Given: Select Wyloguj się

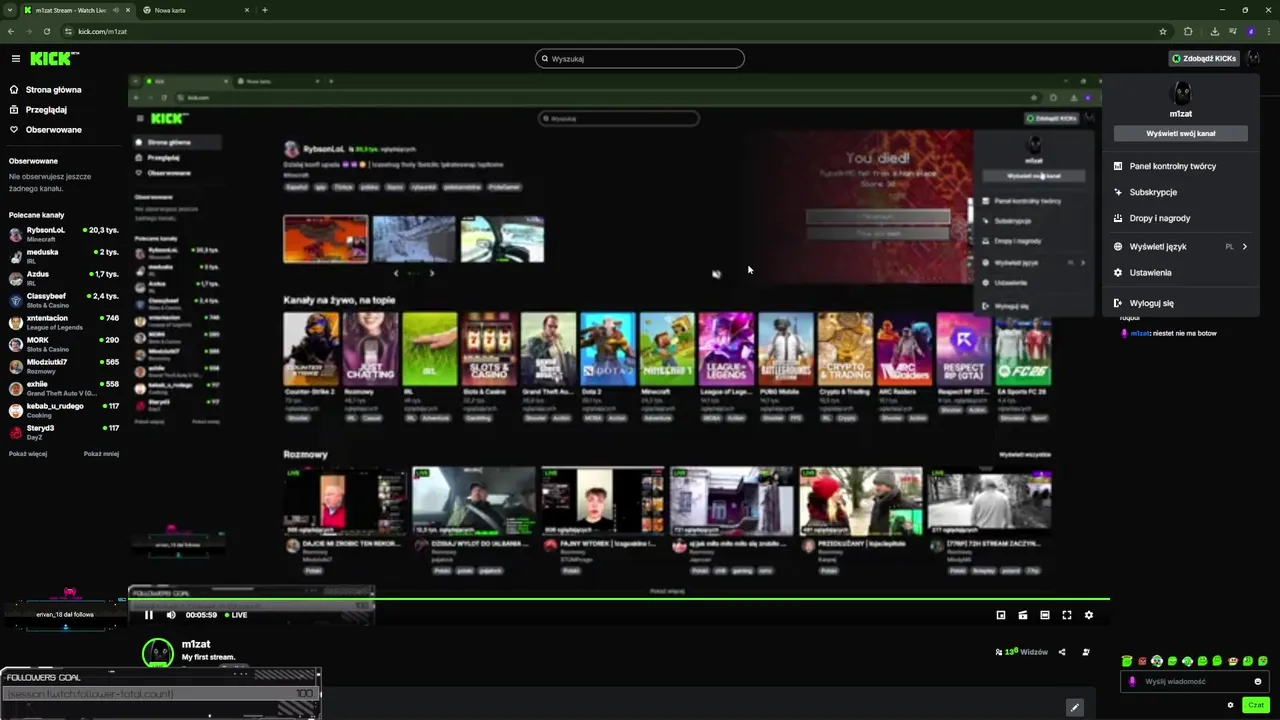Looking at the screenshot, I should pyautogui.click(x=1181, y=303).
